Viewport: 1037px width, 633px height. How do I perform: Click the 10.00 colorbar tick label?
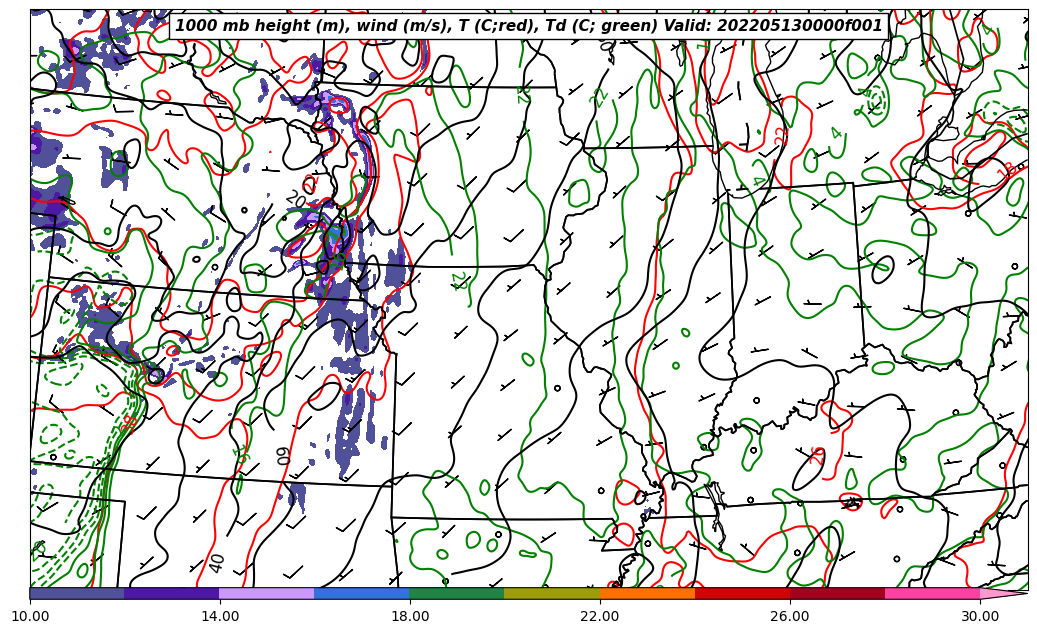tap(30, 616)
